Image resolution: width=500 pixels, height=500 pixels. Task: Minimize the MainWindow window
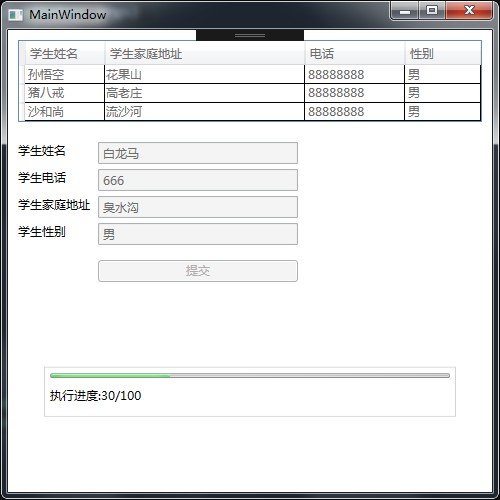tap(405, 11)
